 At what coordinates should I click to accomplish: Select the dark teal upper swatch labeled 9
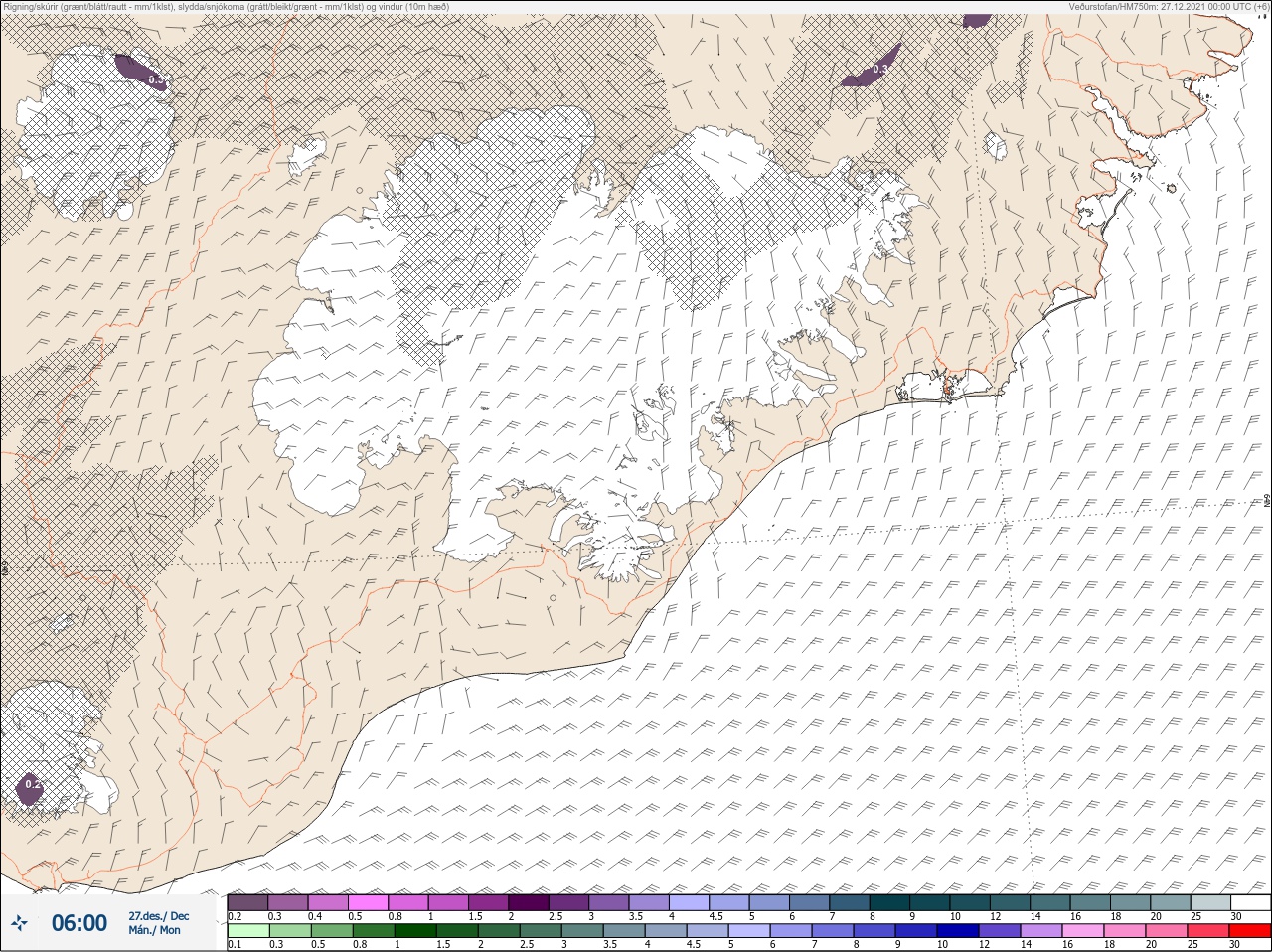[x=929, y=902]
